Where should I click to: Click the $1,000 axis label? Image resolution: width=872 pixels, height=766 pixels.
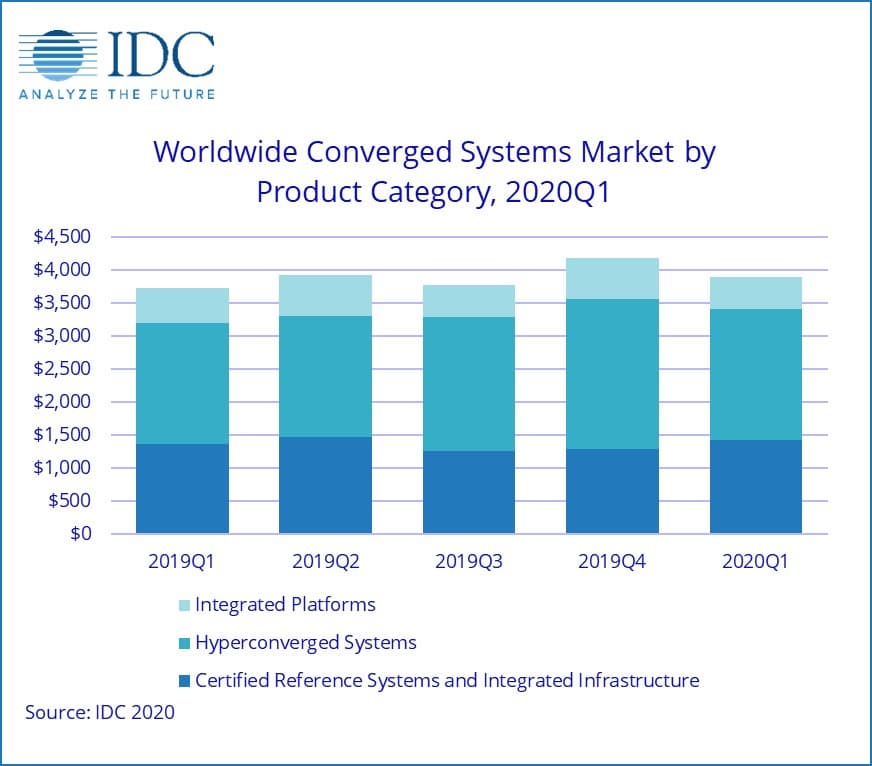pyautogui.click(x=62, y=468)
